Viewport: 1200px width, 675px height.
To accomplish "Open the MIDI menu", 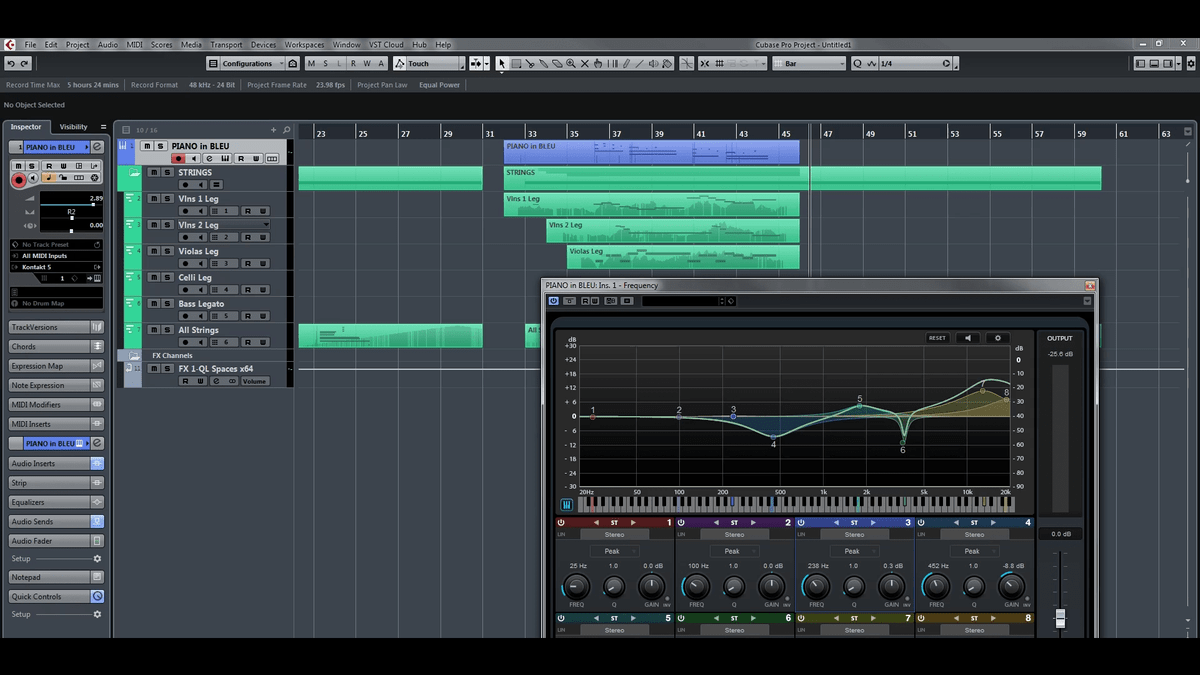I will click(134, 44).
